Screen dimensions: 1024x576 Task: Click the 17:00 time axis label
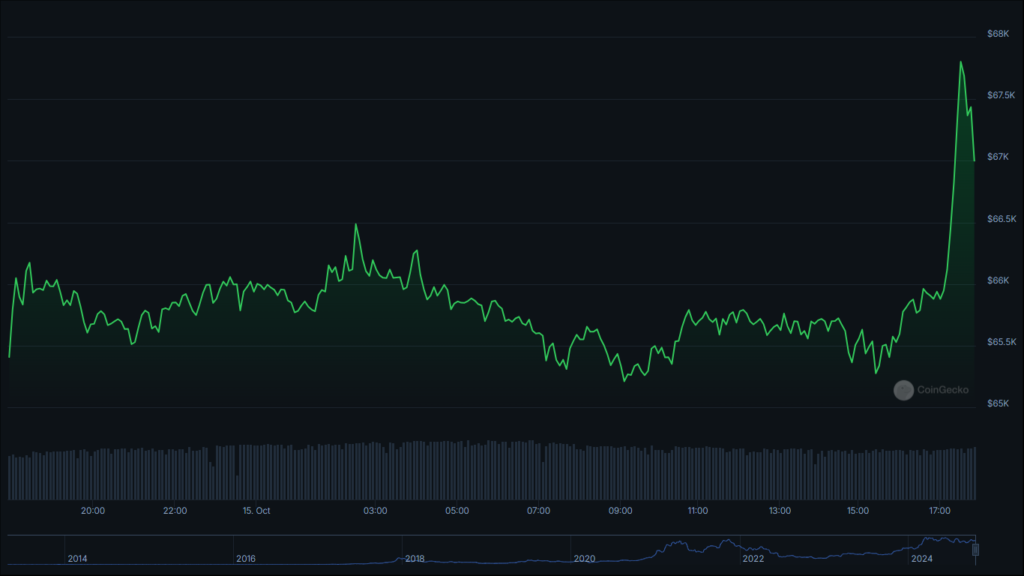coord(940,511)
